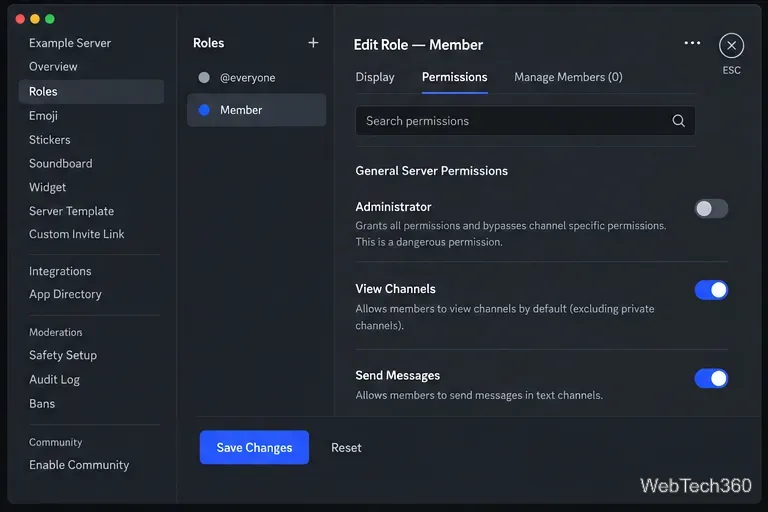This screenshot has width=768, height=512.
Task: Open the App Directory
Action: click(x=65, y=294)
